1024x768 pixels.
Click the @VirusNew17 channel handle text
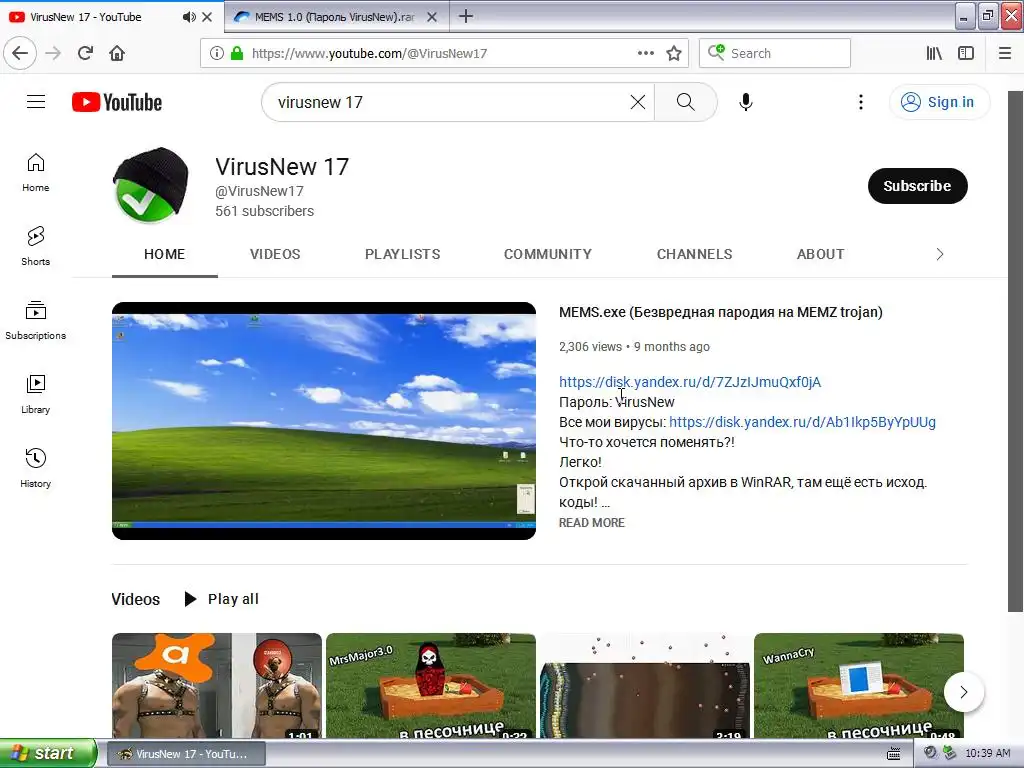click(259, 191)
